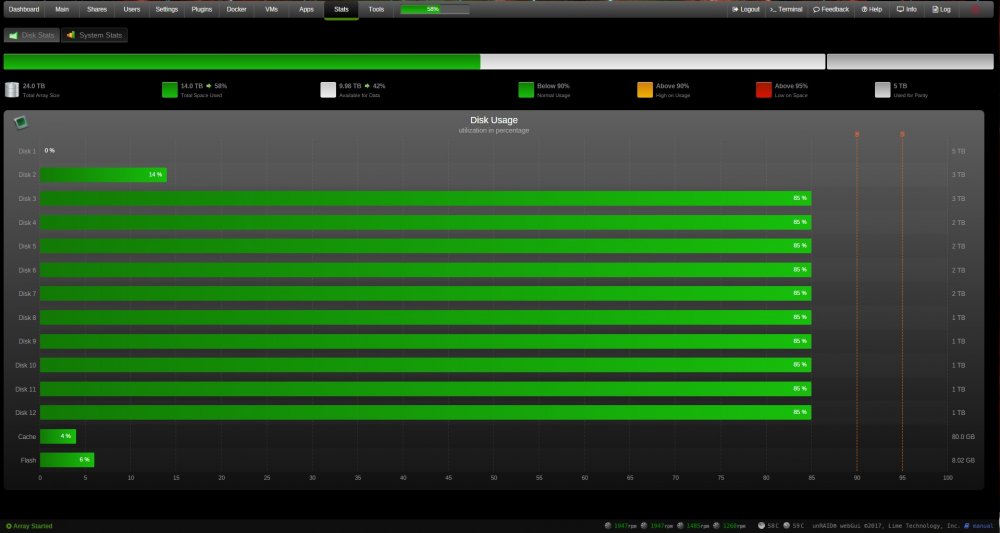The width and height of the screenshot is (1000, 533).
Task: Click the Disk 9 usage bar
Action: (425, 341)
